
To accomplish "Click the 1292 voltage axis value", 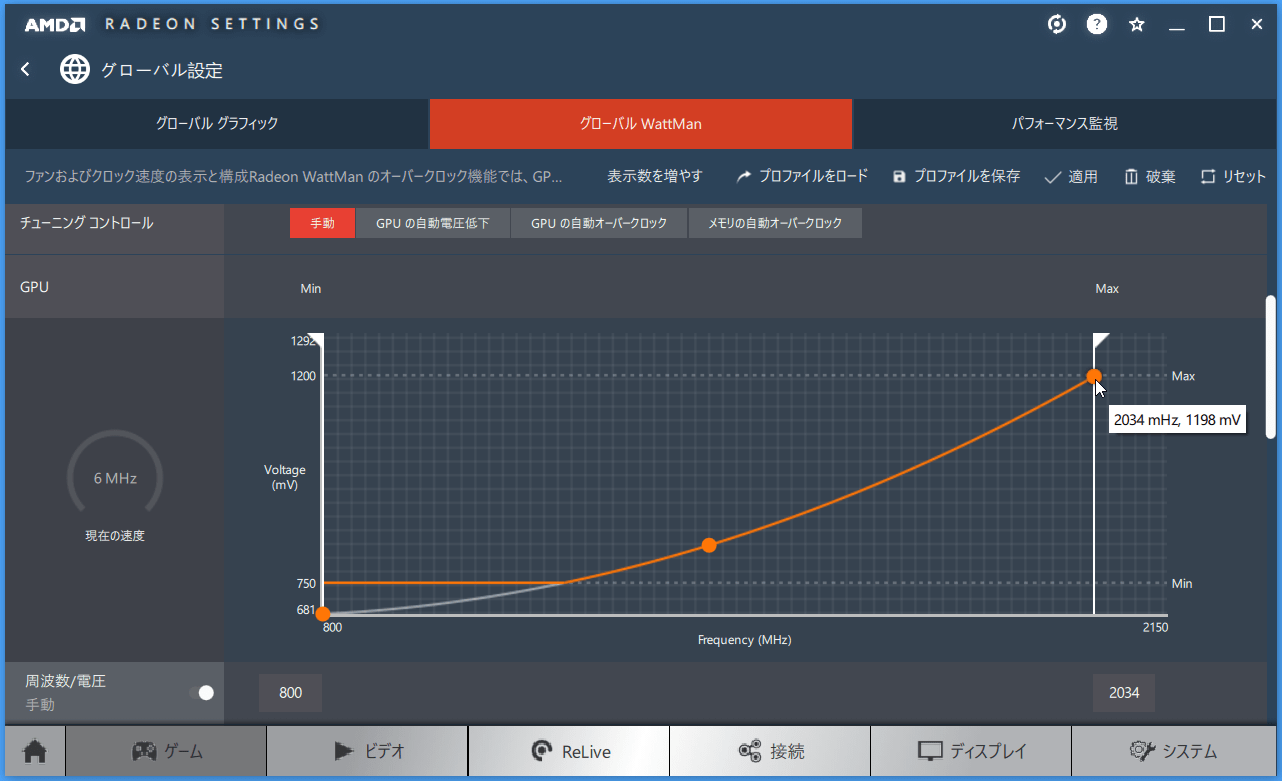I will 304,341.
